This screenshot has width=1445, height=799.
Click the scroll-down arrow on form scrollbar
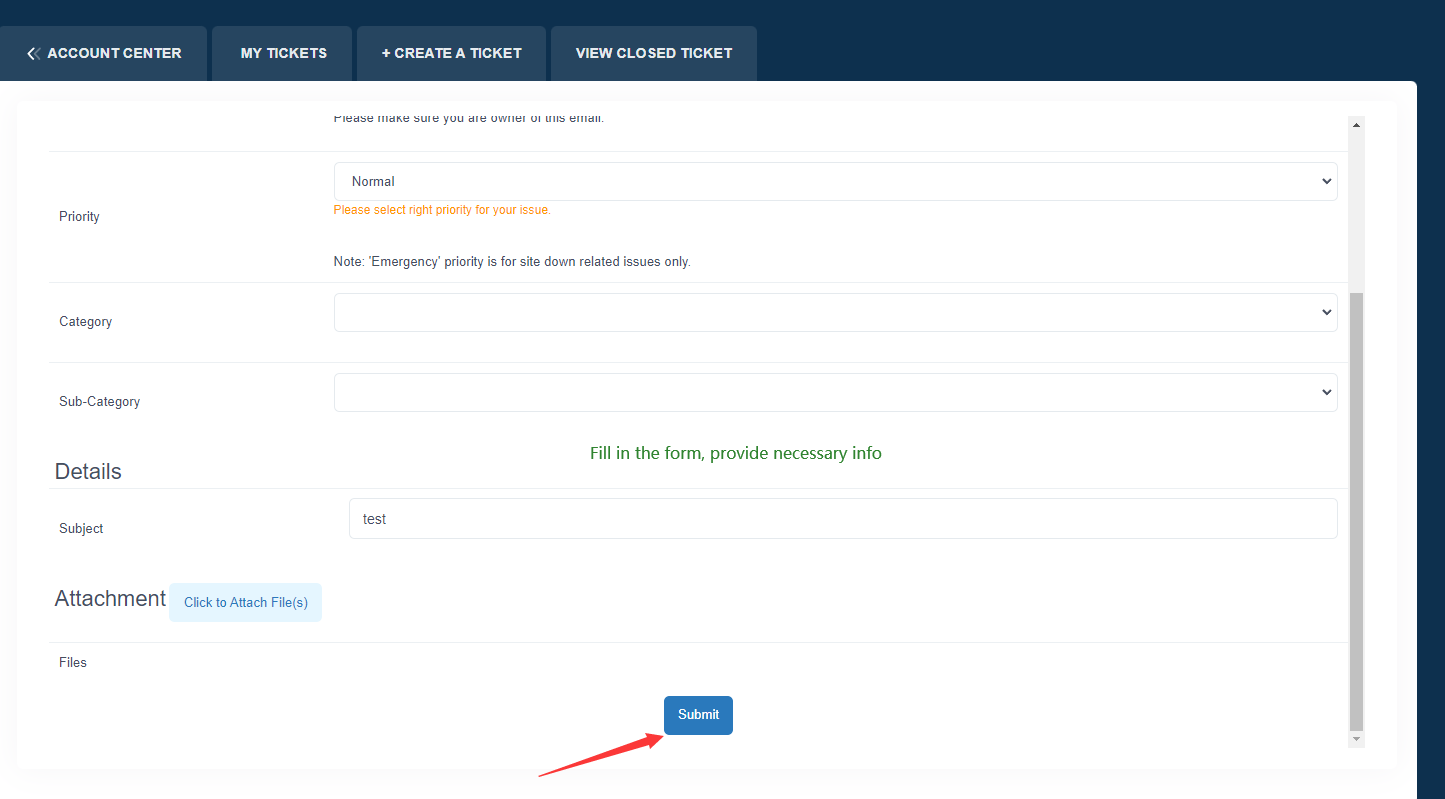(x=1356, y=739)
